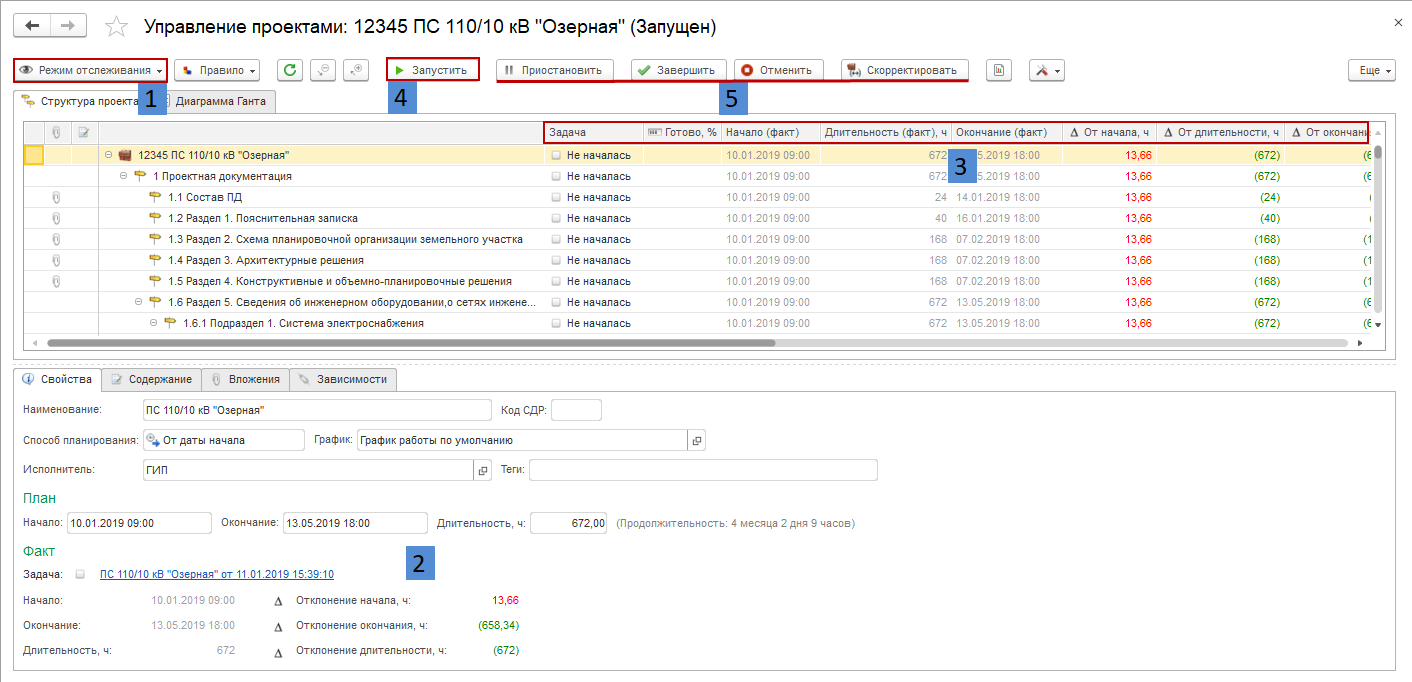Open the Зависимости tab

pyautogui.click(x=343, y=380)
